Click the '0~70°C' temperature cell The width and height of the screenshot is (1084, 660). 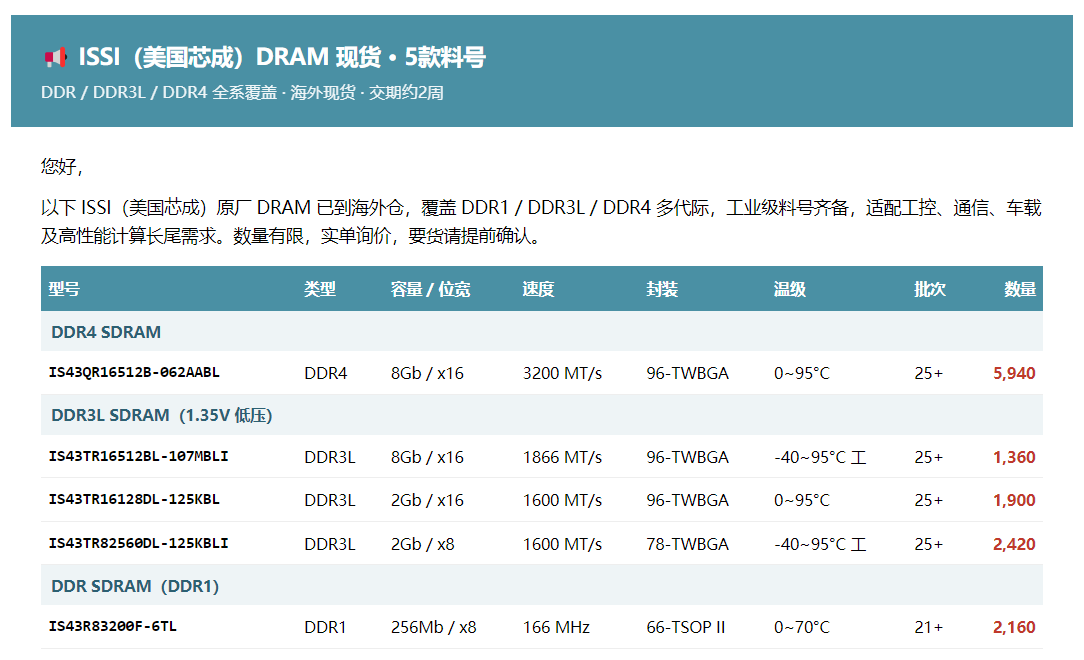point(801,627)
